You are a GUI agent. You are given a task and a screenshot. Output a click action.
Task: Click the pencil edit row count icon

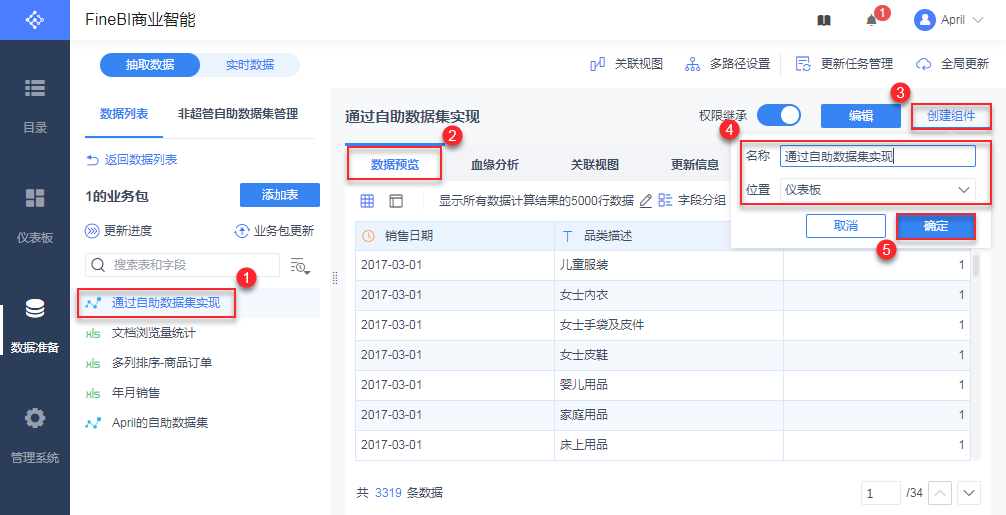click(646, 200)
